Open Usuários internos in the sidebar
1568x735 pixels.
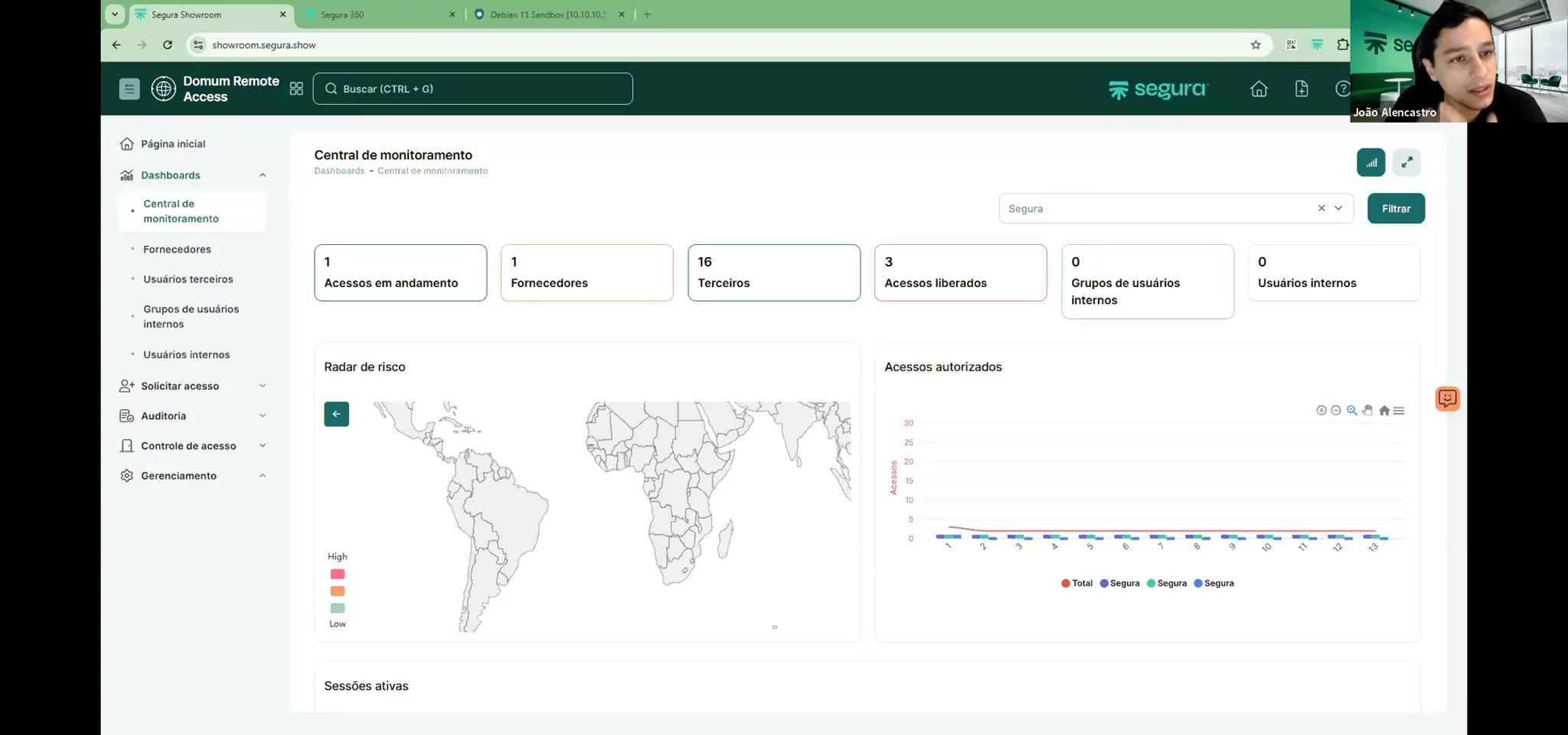[186, 354]
